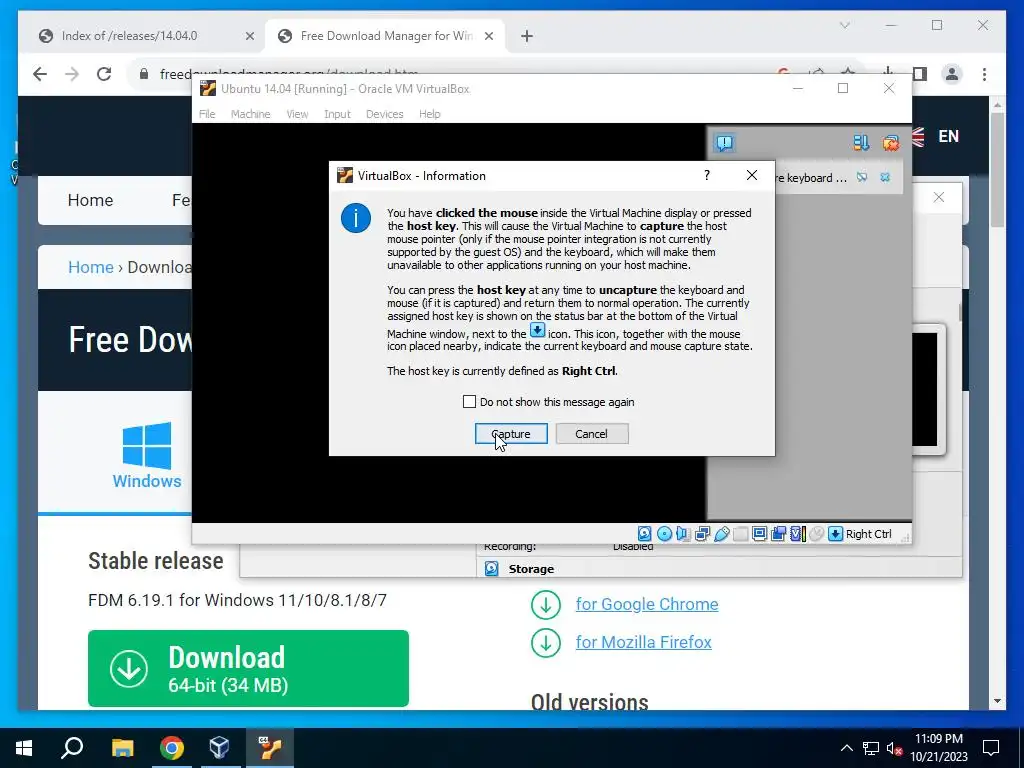Open the 'for Google Chrome' extension link
The height and width of the screenshot is (768, 1024).
[647, 604]
